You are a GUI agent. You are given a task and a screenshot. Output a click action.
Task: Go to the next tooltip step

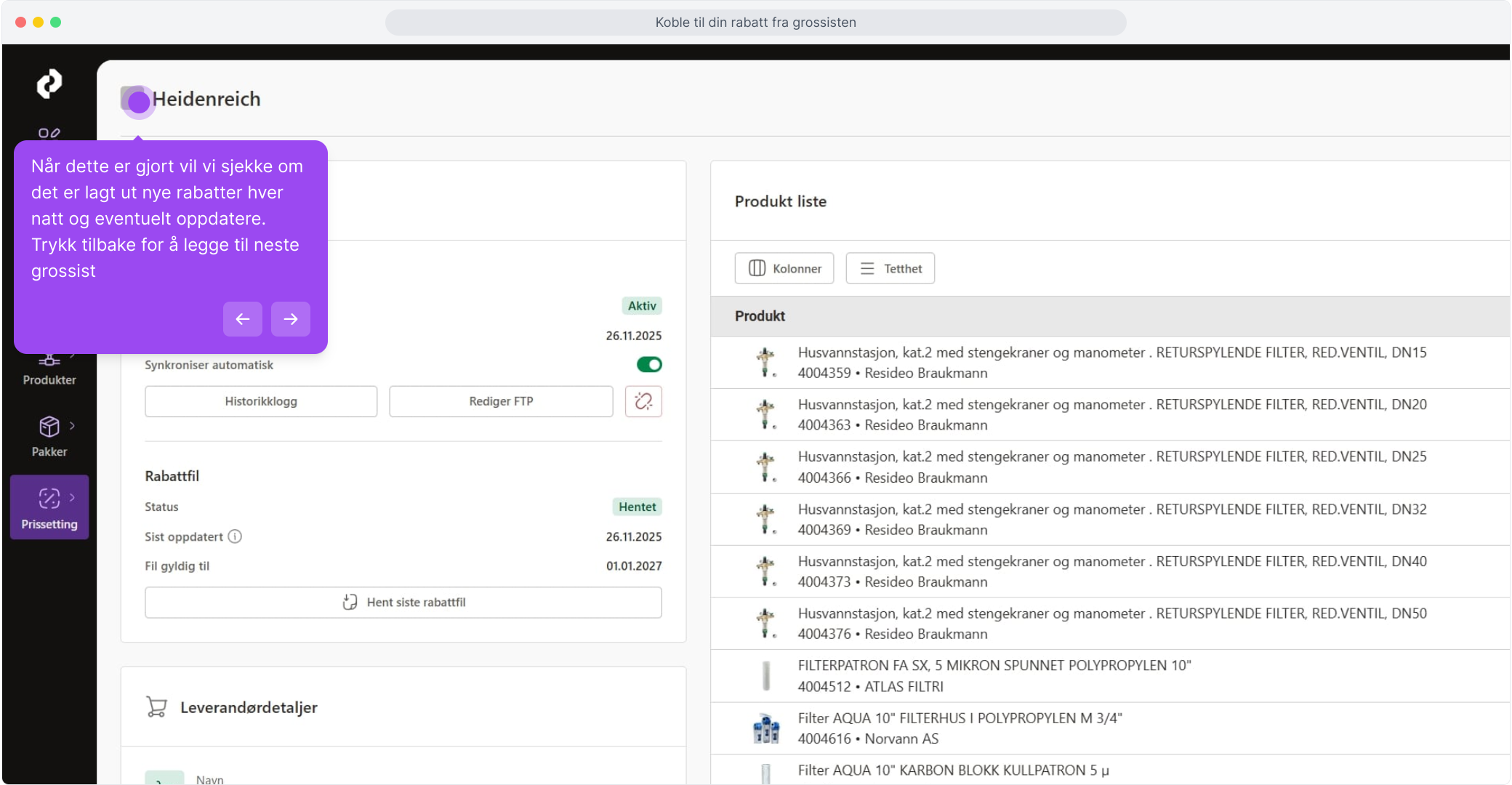click(x=291, y=319)
